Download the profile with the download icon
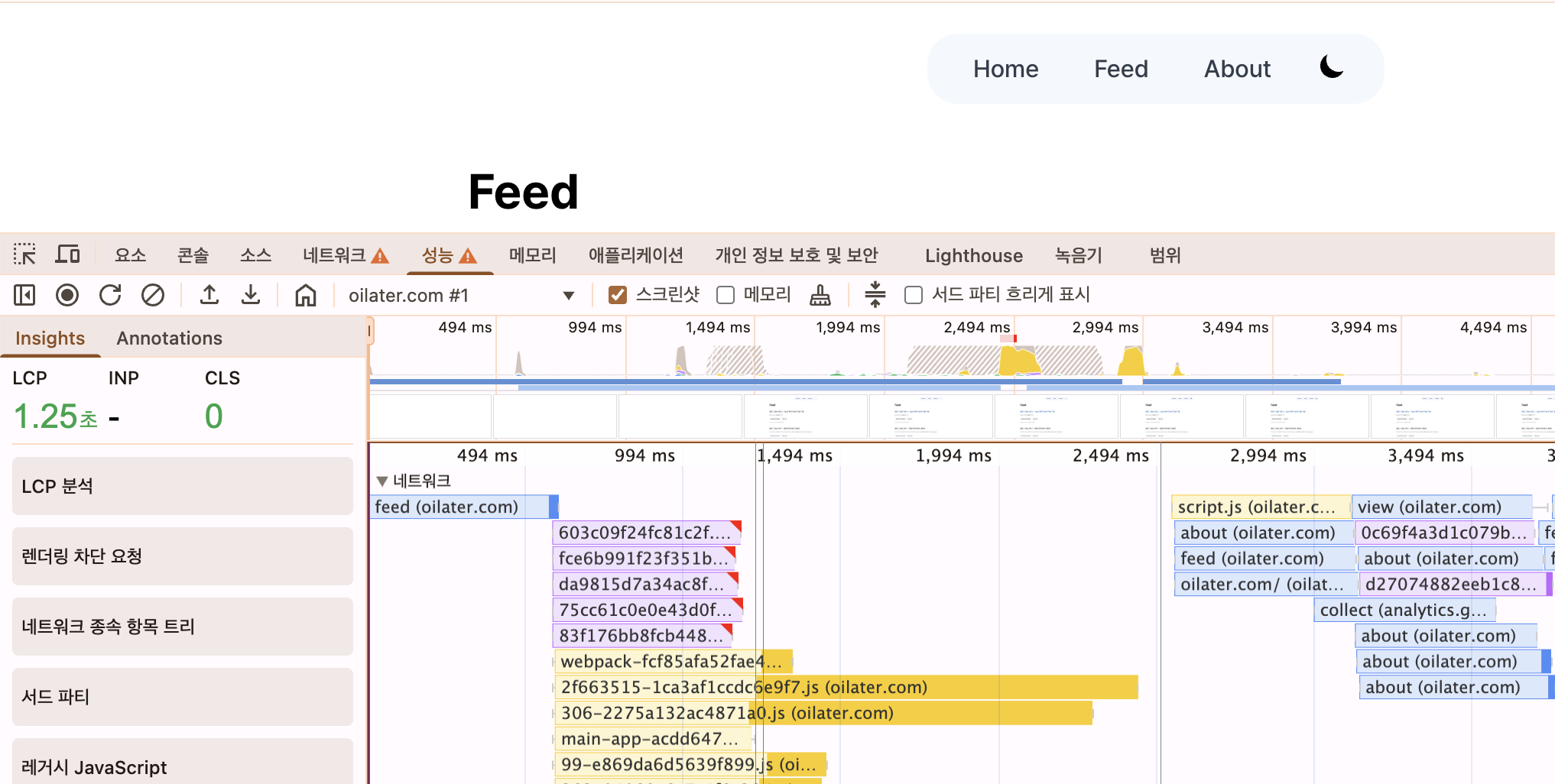 (251, 295)
